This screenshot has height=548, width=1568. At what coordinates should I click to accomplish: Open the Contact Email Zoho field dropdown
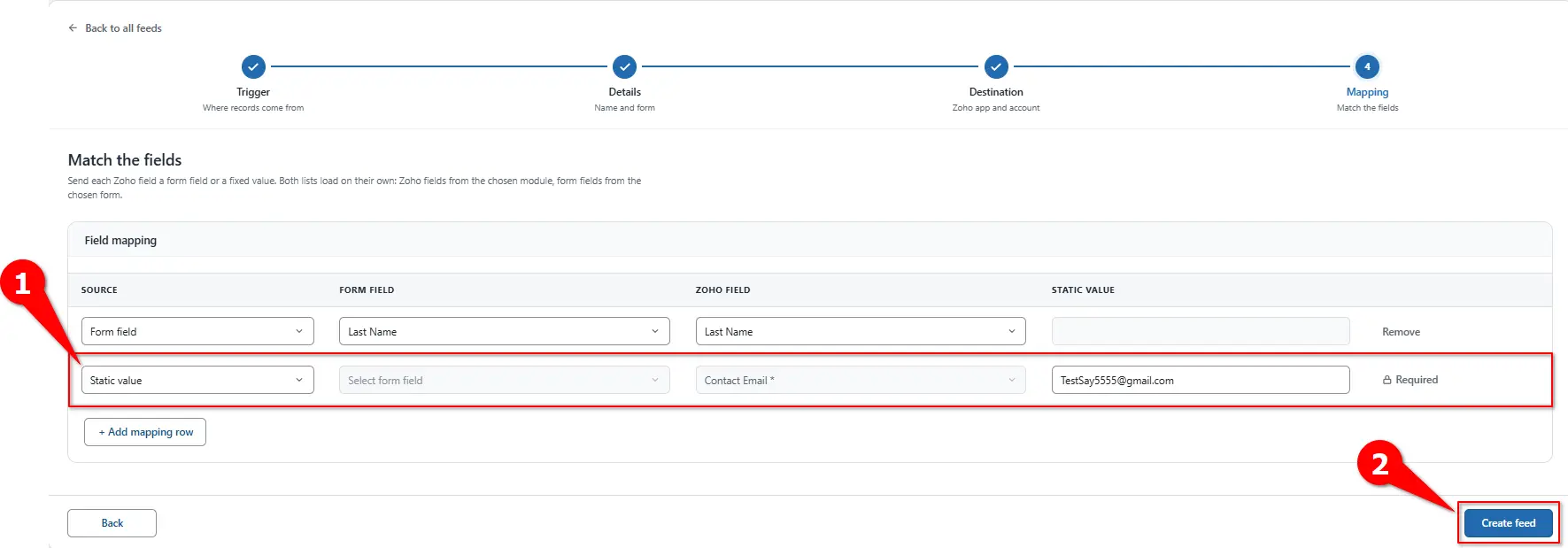coord(861,380)
